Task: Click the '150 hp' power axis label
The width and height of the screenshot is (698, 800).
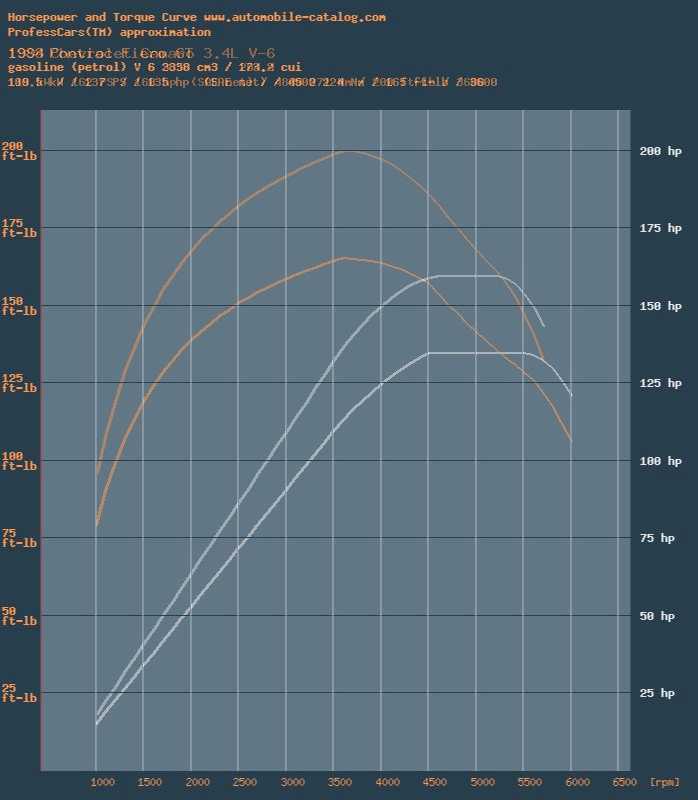Action: click(x=661, y=306)
